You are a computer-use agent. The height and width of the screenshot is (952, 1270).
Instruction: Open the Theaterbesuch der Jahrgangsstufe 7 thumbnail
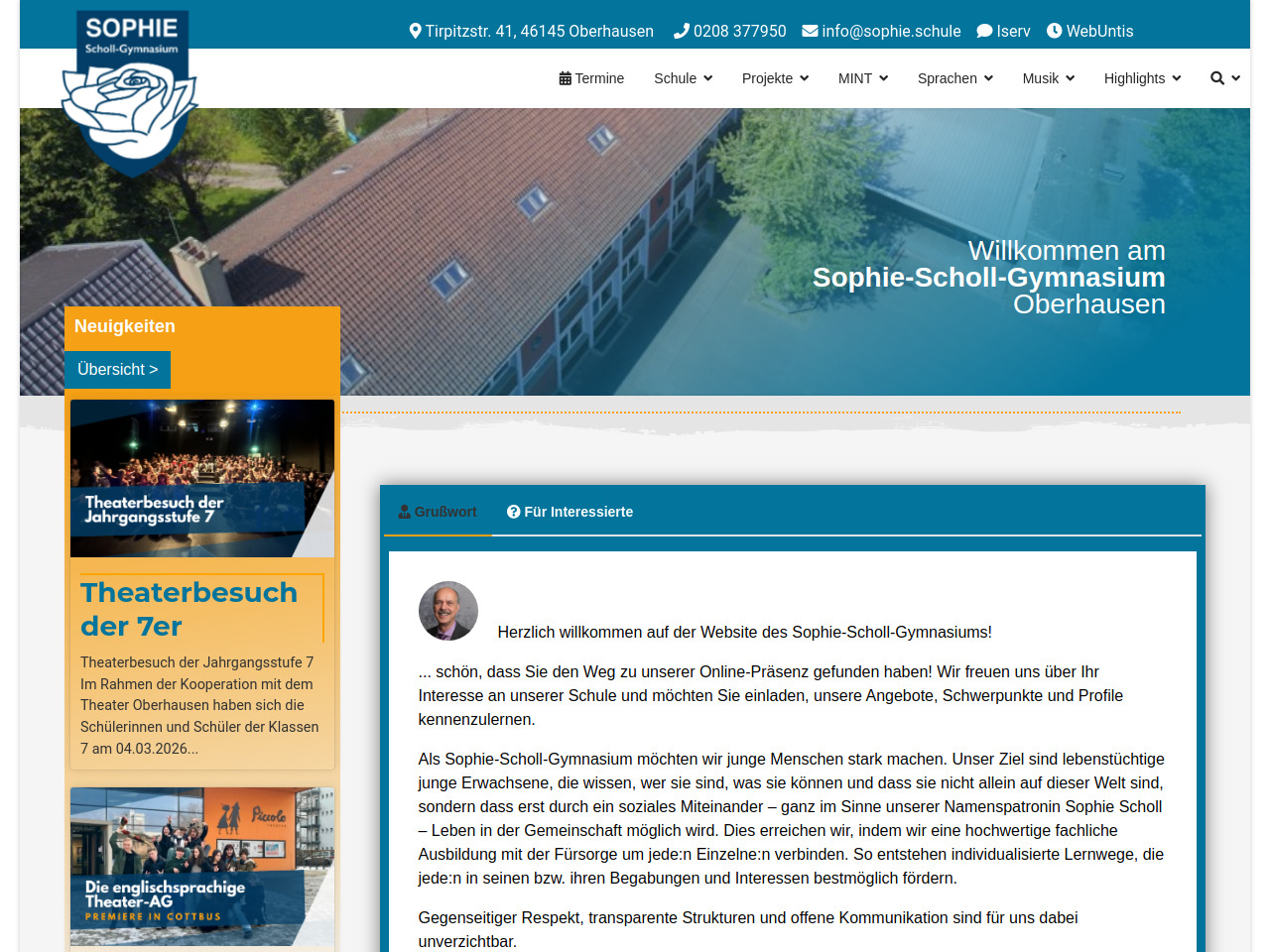pos(202,478)
